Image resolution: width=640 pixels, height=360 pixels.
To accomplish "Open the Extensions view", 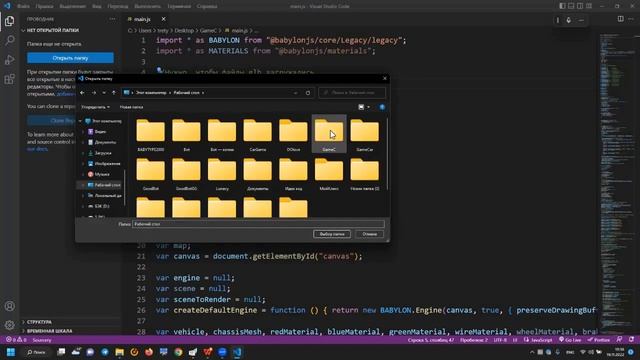I will point(9,79).
